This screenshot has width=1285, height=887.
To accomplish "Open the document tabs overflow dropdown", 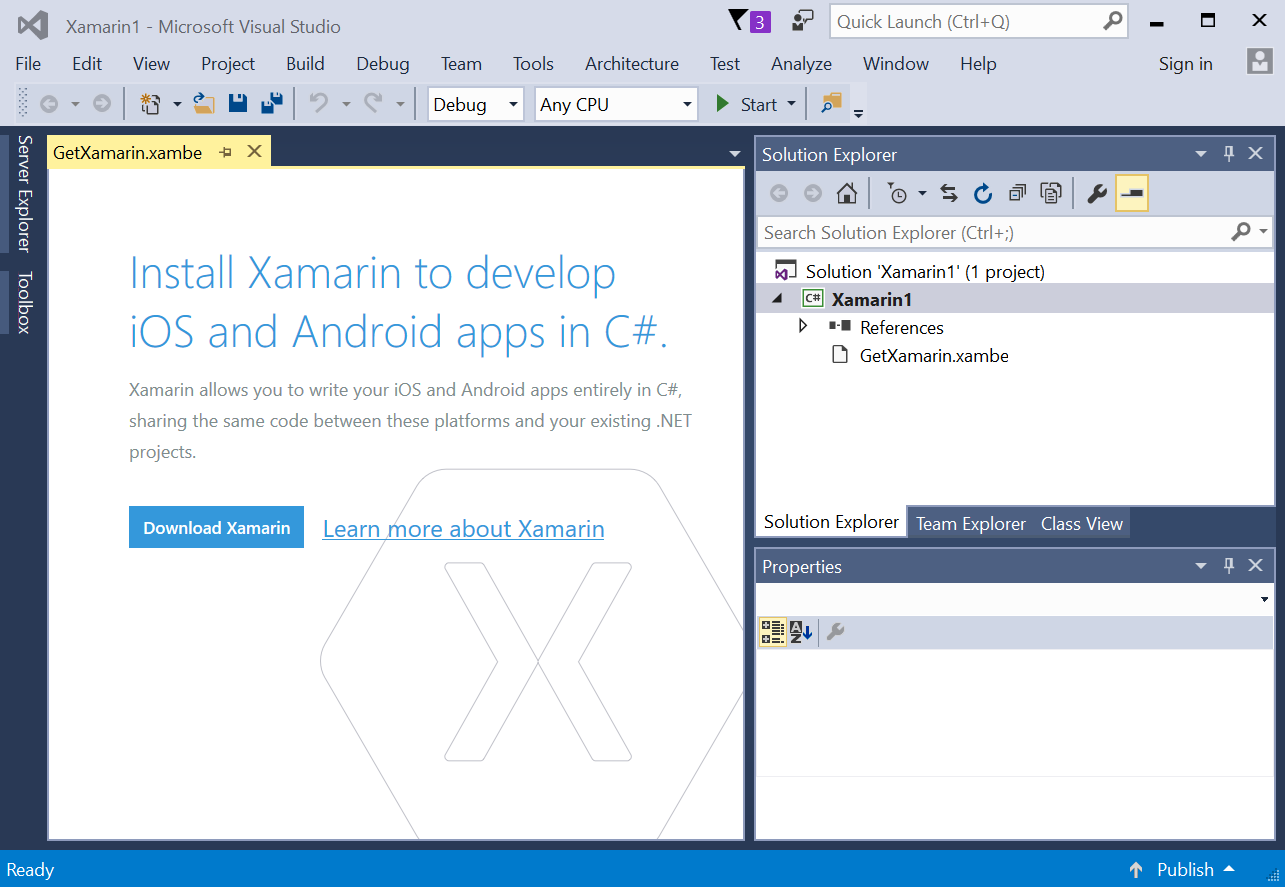I will pos(735,154).
